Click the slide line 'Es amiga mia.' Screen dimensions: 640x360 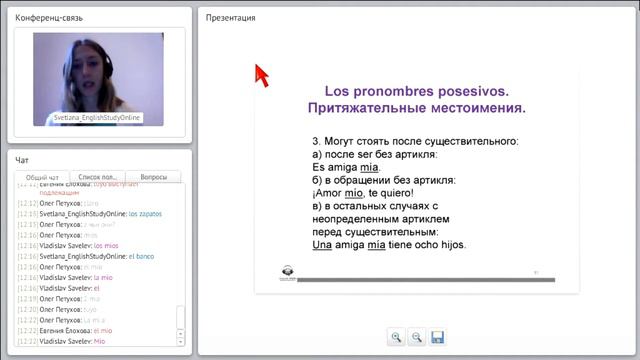[x=346, y=167]
